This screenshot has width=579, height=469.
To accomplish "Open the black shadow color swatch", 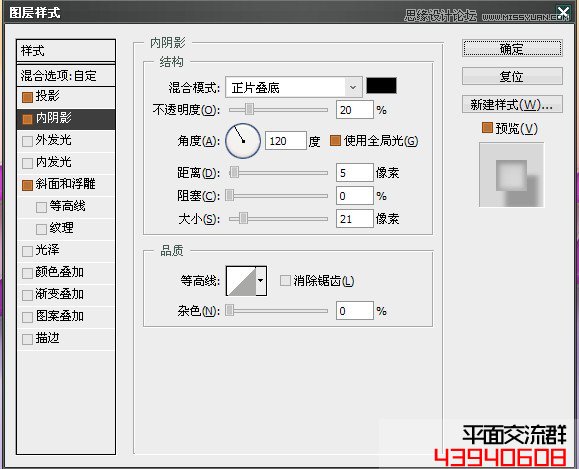I will pyautogui.click(x=381, y=86).
